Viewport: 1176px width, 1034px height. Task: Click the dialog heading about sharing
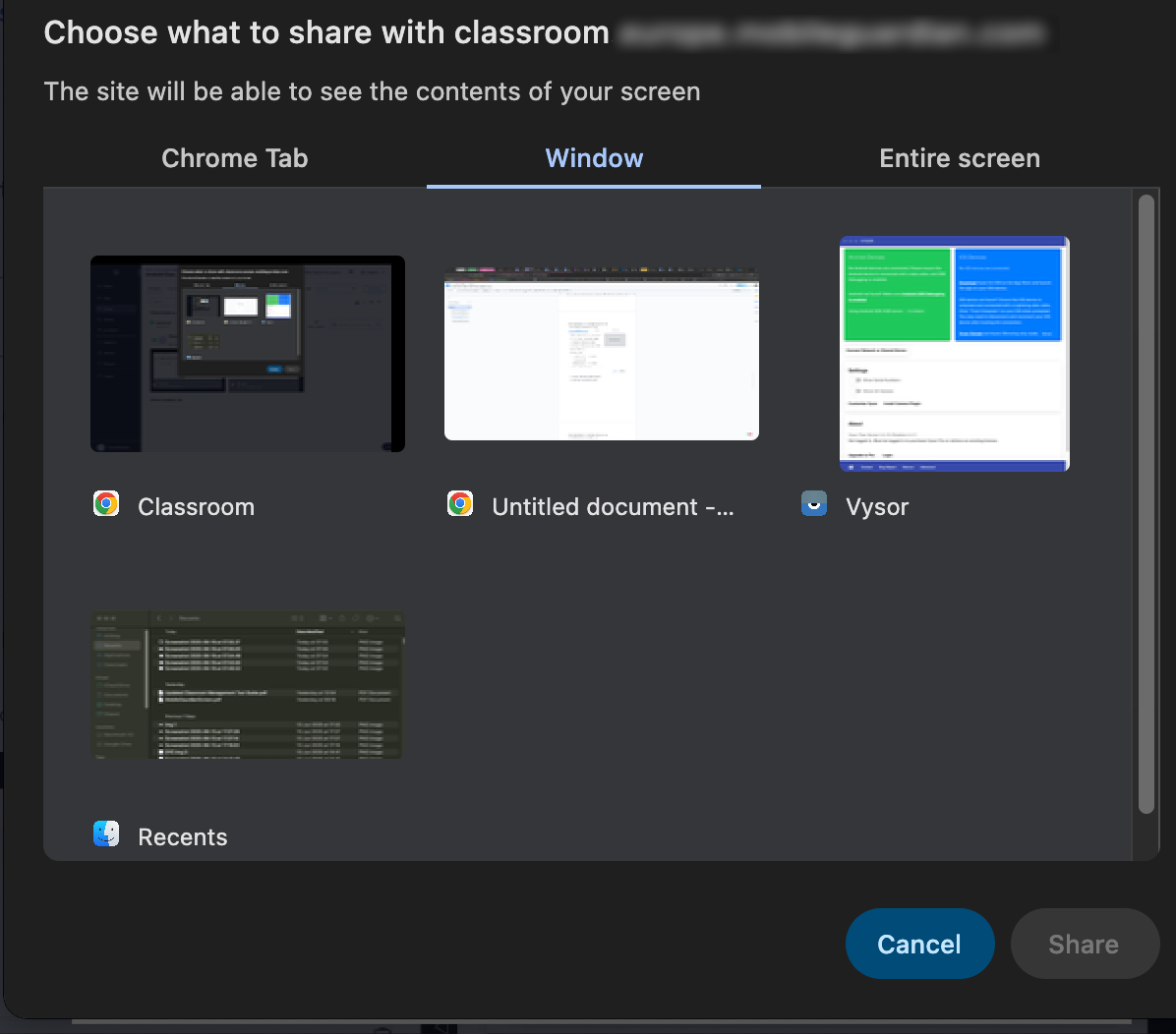tap(326, 32)
